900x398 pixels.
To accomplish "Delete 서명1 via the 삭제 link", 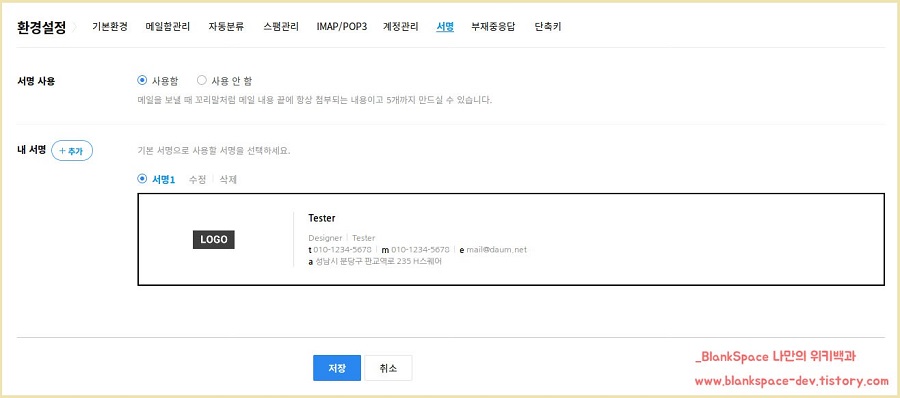I will 228,180.
